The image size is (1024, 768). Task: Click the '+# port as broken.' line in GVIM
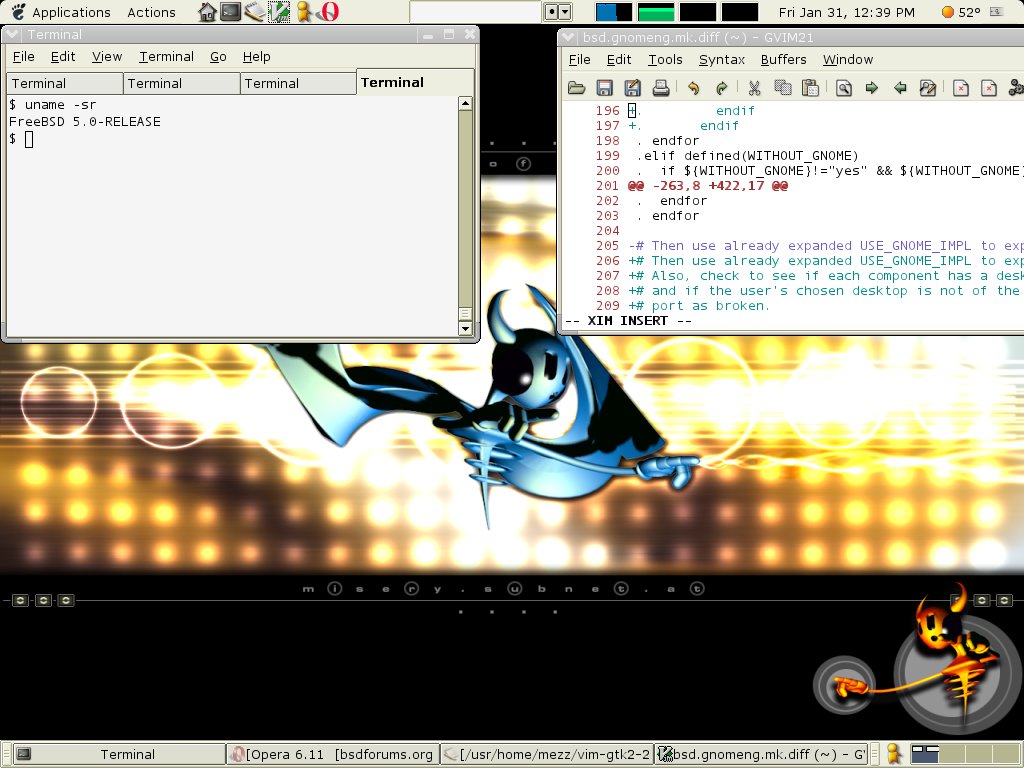pyautogui.click(x=699, y=306)
